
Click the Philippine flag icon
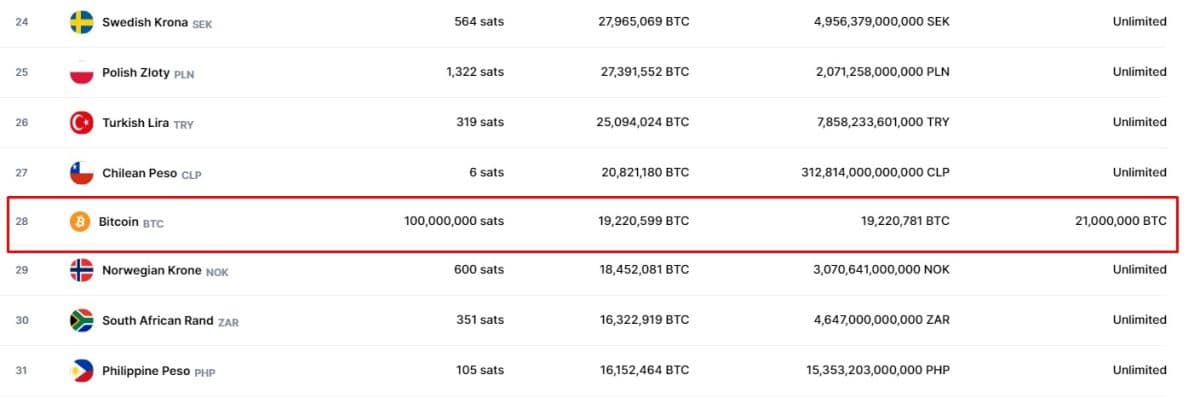tap(81, 370)
